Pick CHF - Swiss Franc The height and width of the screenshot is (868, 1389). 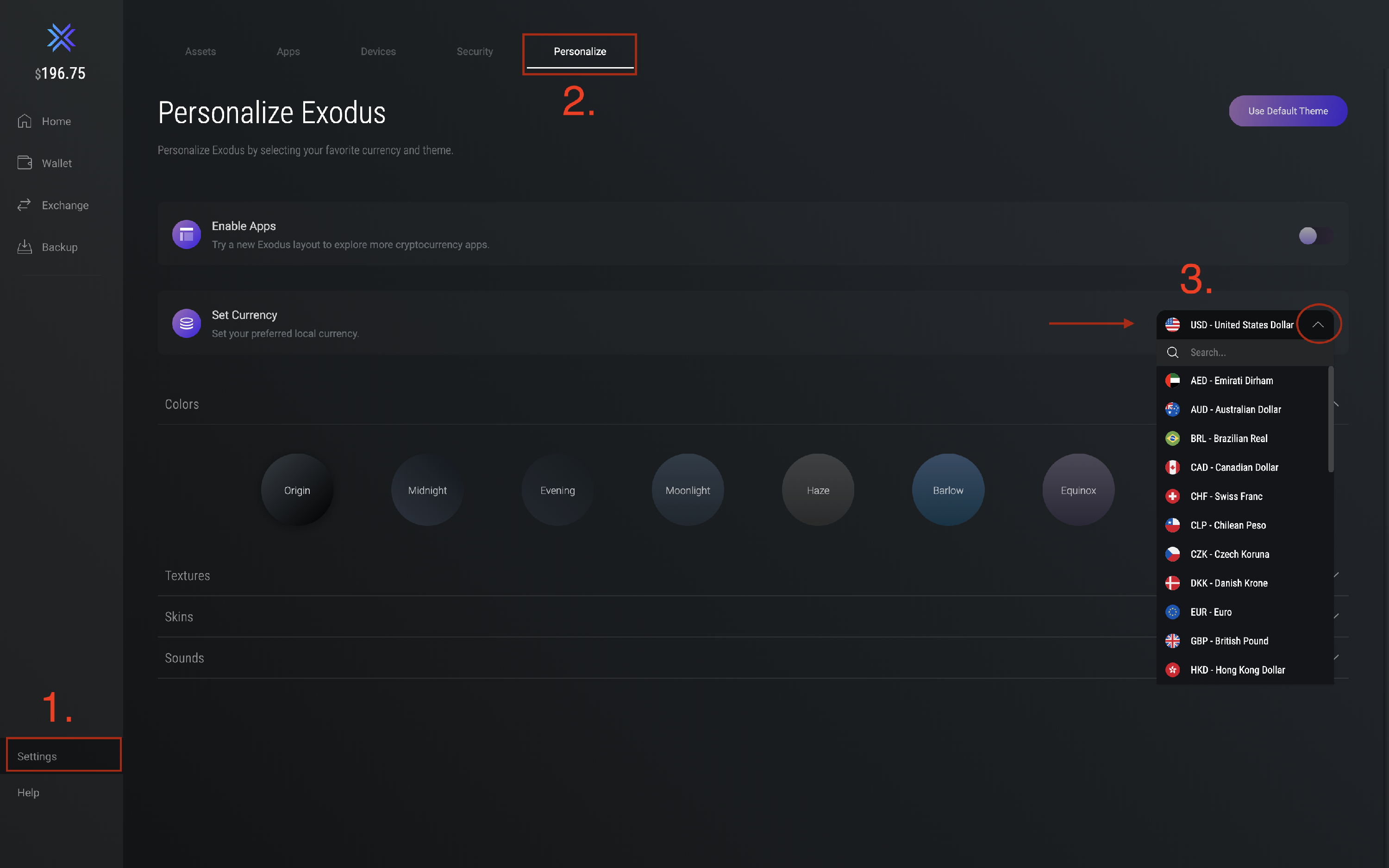click(1243, 496)
